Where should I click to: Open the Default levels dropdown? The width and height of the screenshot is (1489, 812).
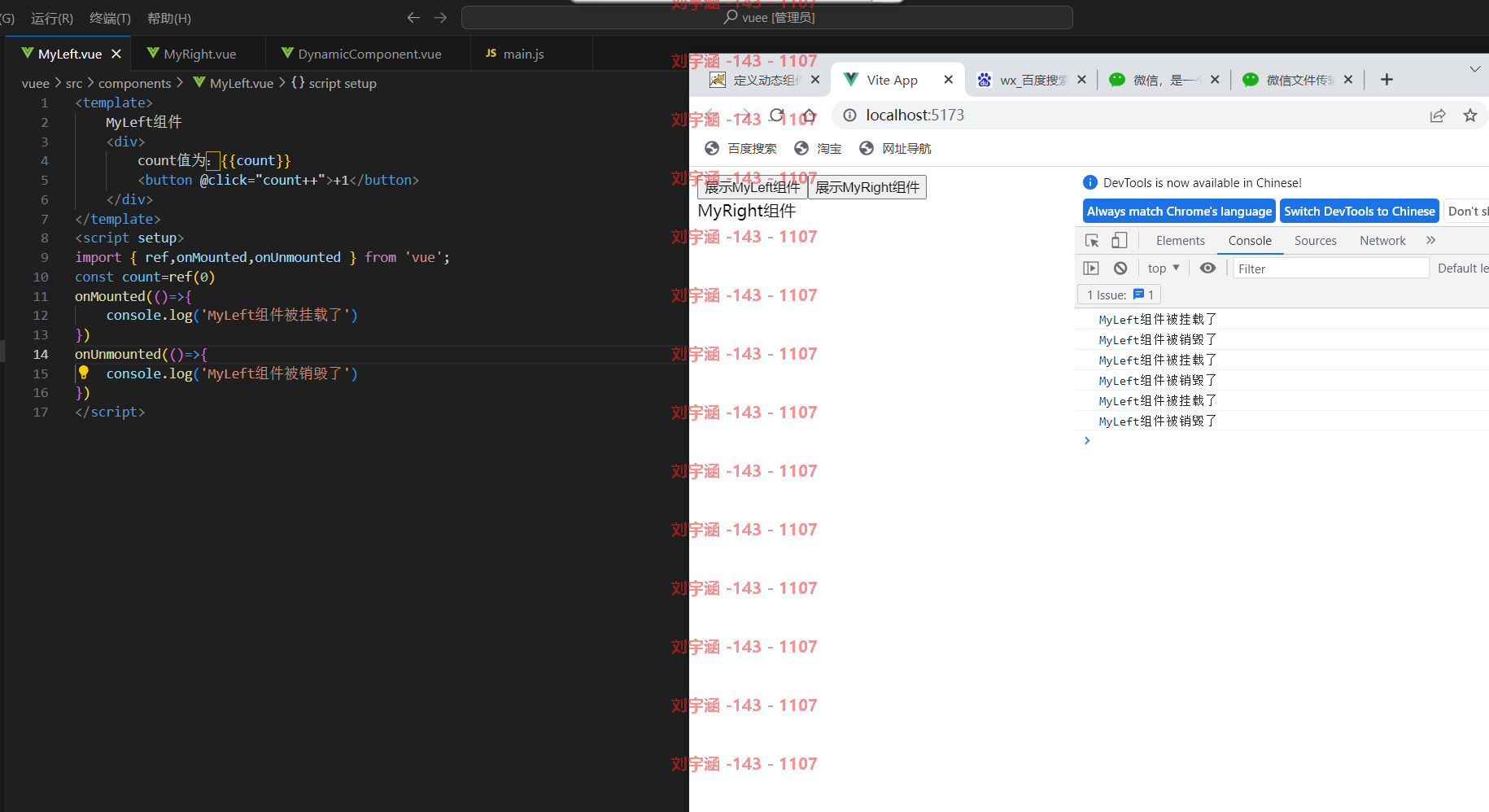pyautogui.click(x=1462, y=268)
